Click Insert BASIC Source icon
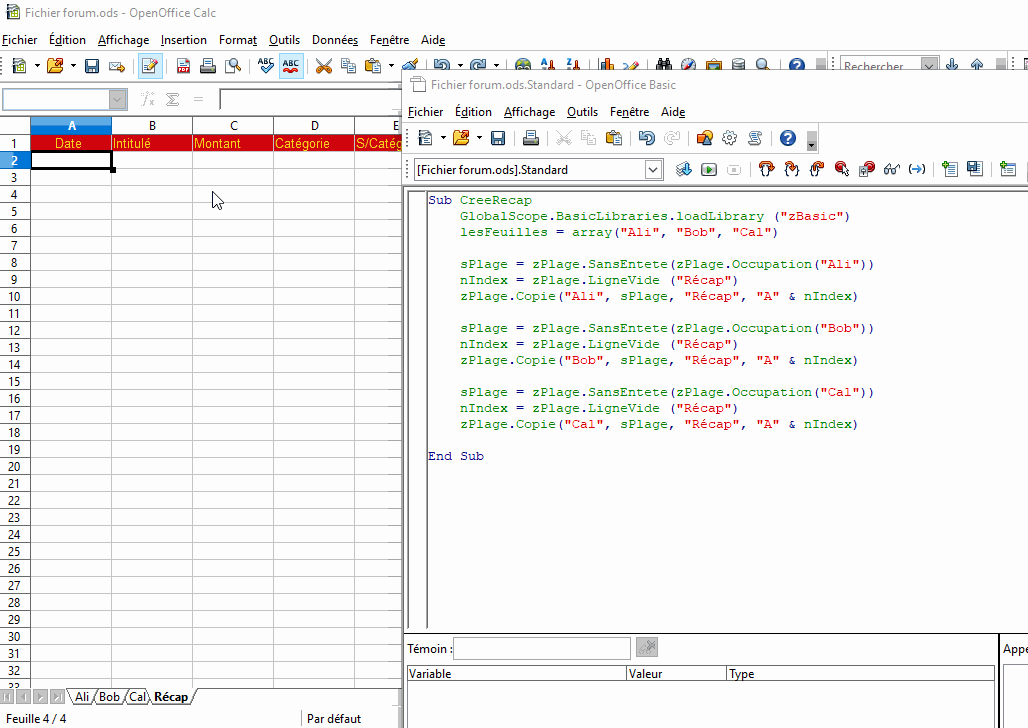 pyautogui.click(x=949, y=170)
